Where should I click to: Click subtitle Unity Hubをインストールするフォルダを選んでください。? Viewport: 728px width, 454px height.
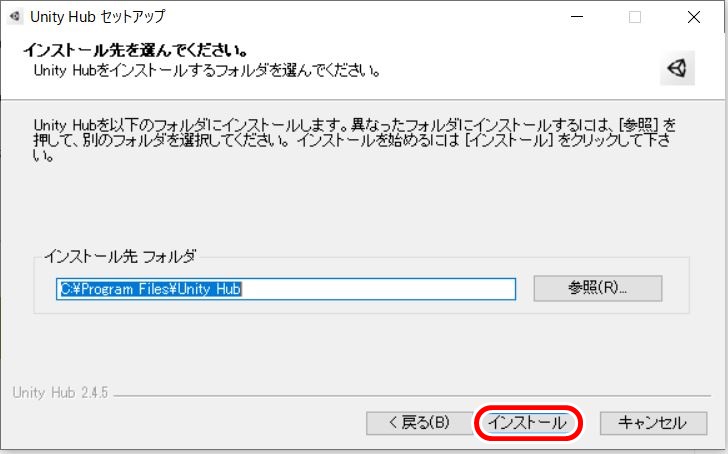point(207,71)
